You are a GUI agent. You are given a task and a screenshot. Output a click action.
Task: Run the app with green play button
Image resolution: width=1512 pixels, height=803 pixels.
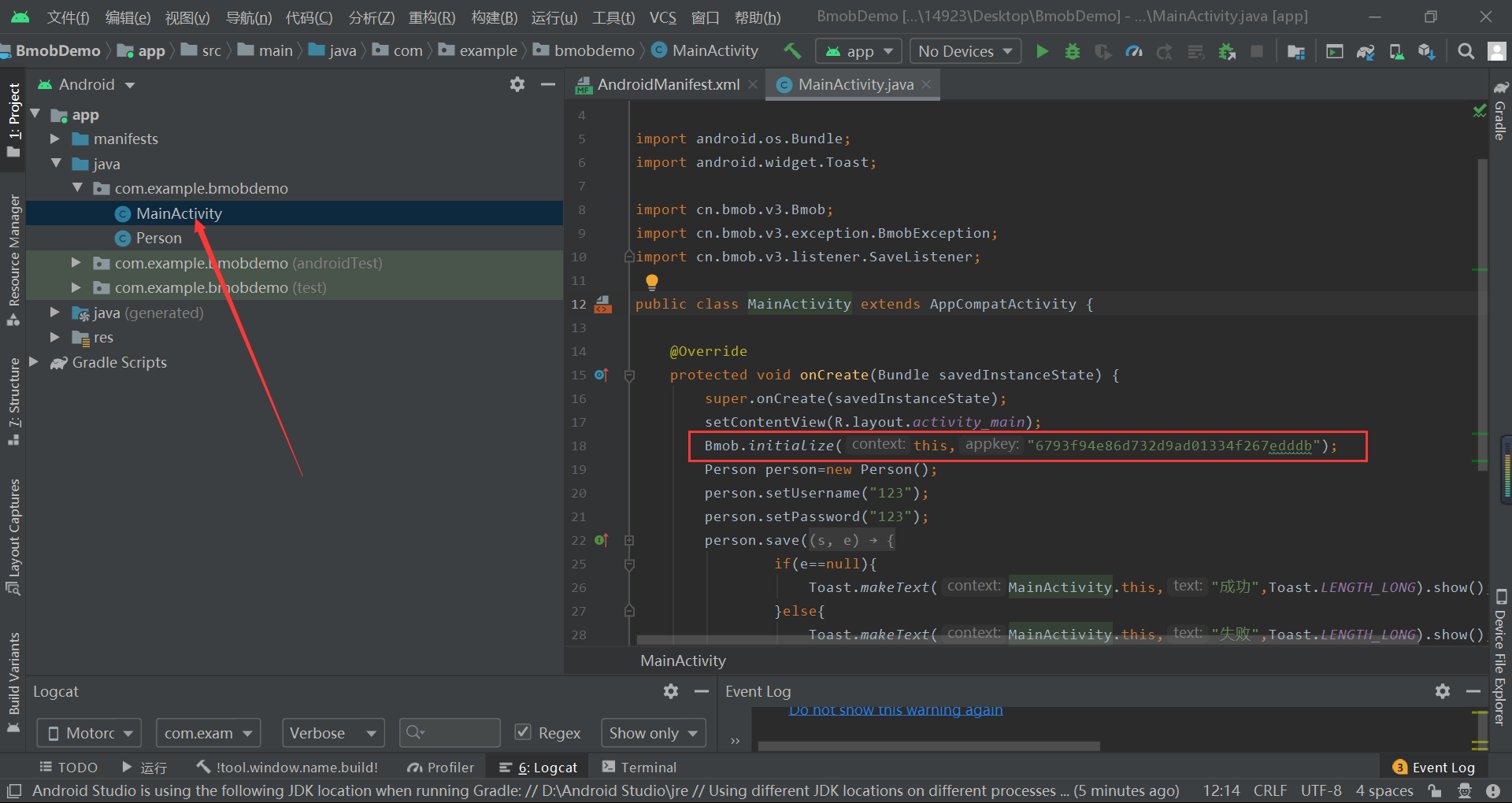[1041, 50]
